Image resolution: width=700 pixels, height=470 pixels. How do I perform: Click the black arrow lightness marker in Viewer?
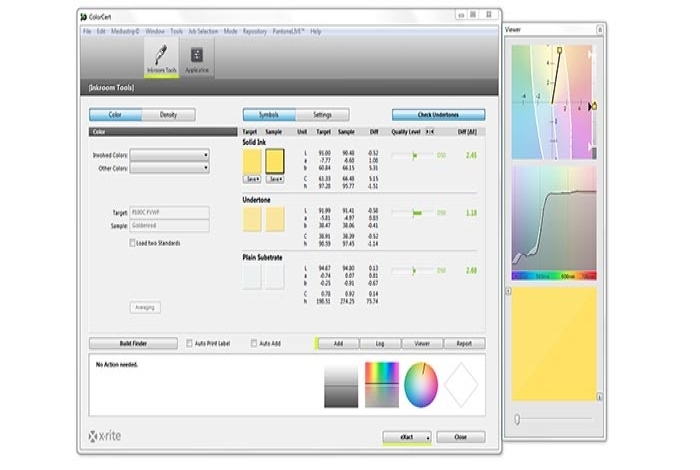(x=590, y=107)
